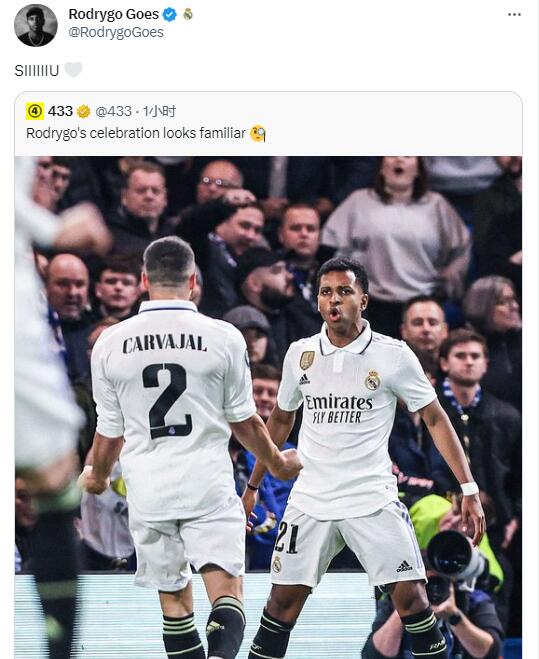539x659 pixels.
Task: Open the @433 handle in quoted tweet
Action: 114,111
